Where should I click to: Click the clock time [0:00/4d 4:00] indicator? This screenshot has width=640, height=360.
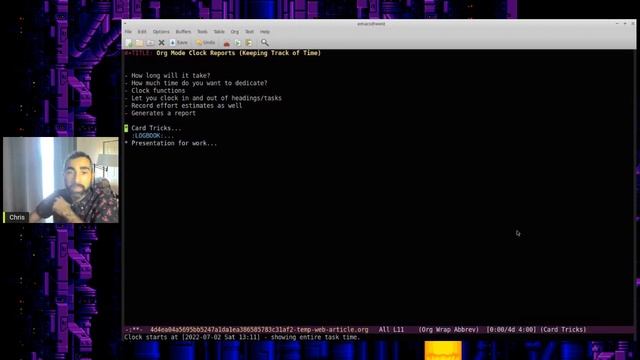pyautogui.click(x=511, y=330)
